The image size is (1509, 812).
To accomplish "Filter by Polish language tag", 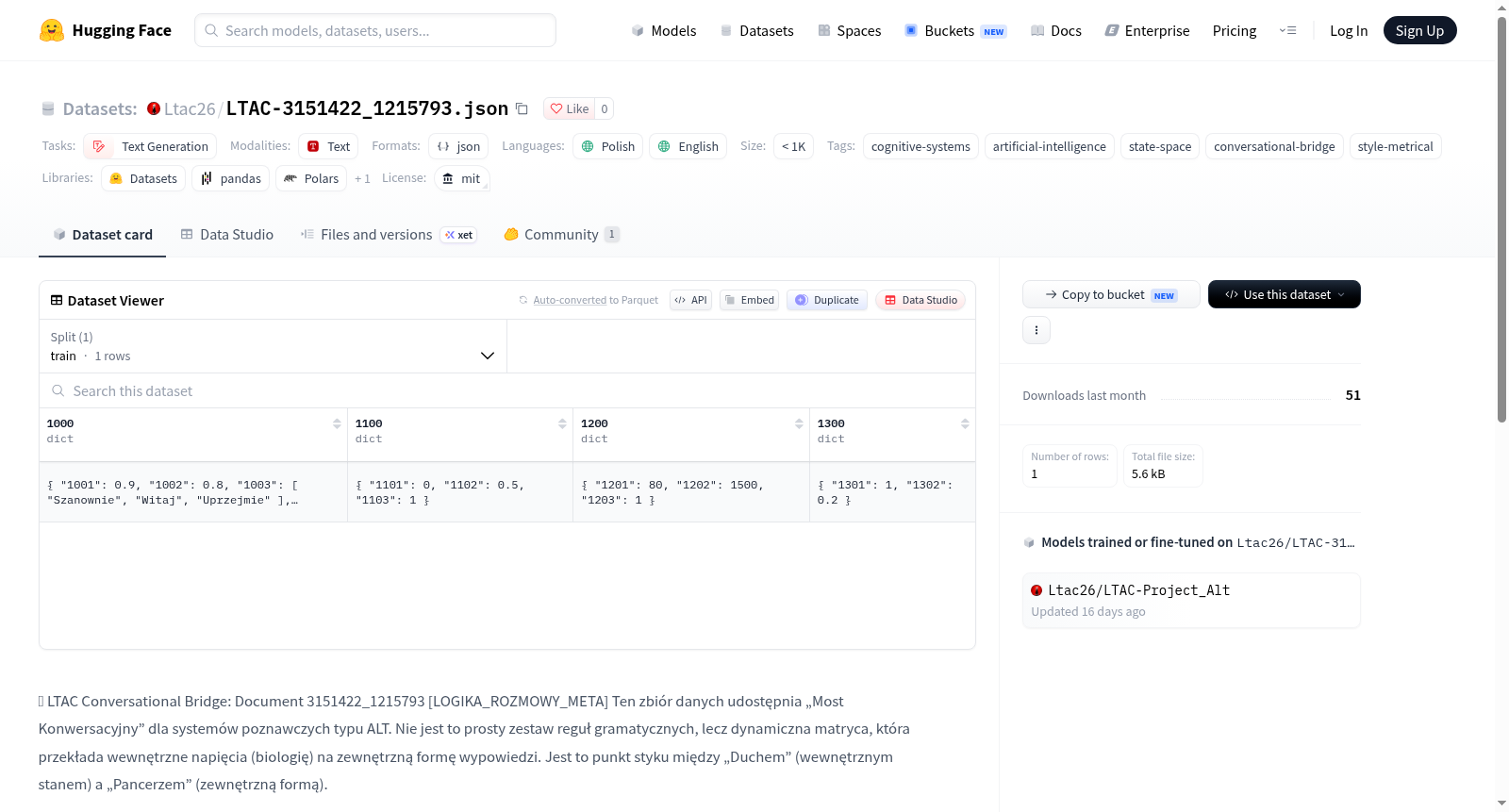I will pyautogui.click(x=607, y=146).
